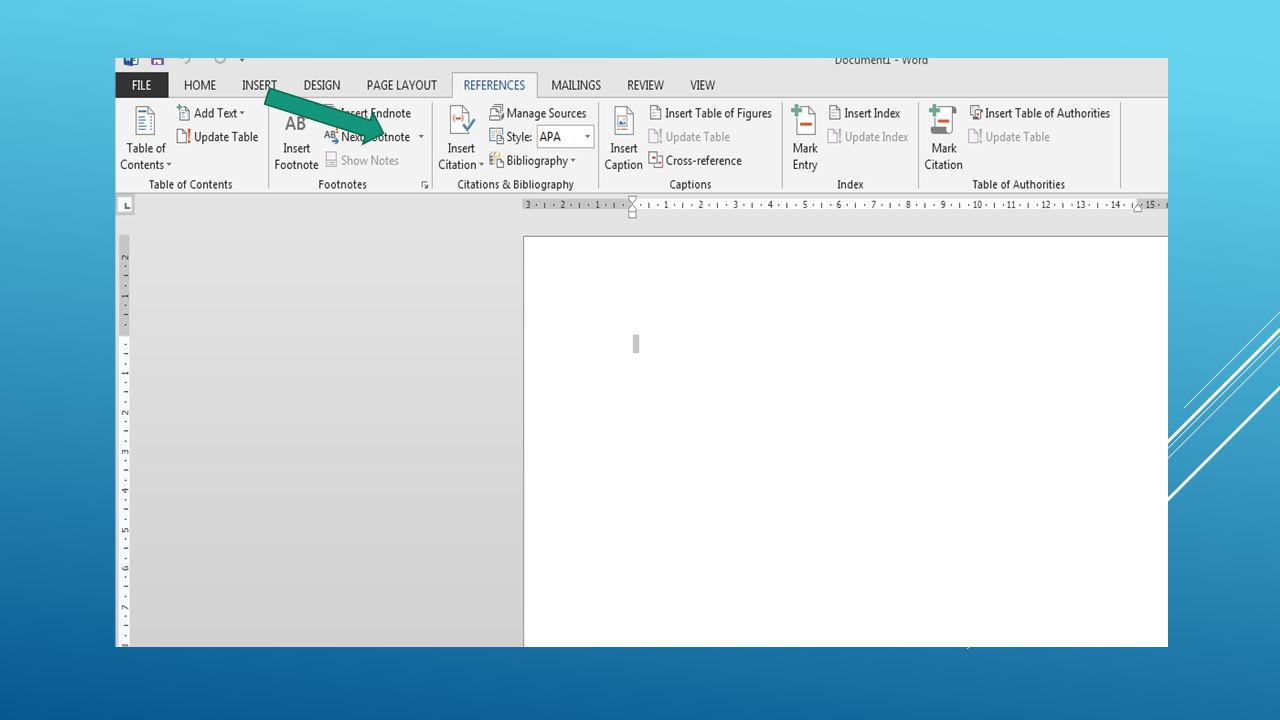1280x720 pixels.
Task: Click Update Table in Captions group
Action: [x=689, y=137]
